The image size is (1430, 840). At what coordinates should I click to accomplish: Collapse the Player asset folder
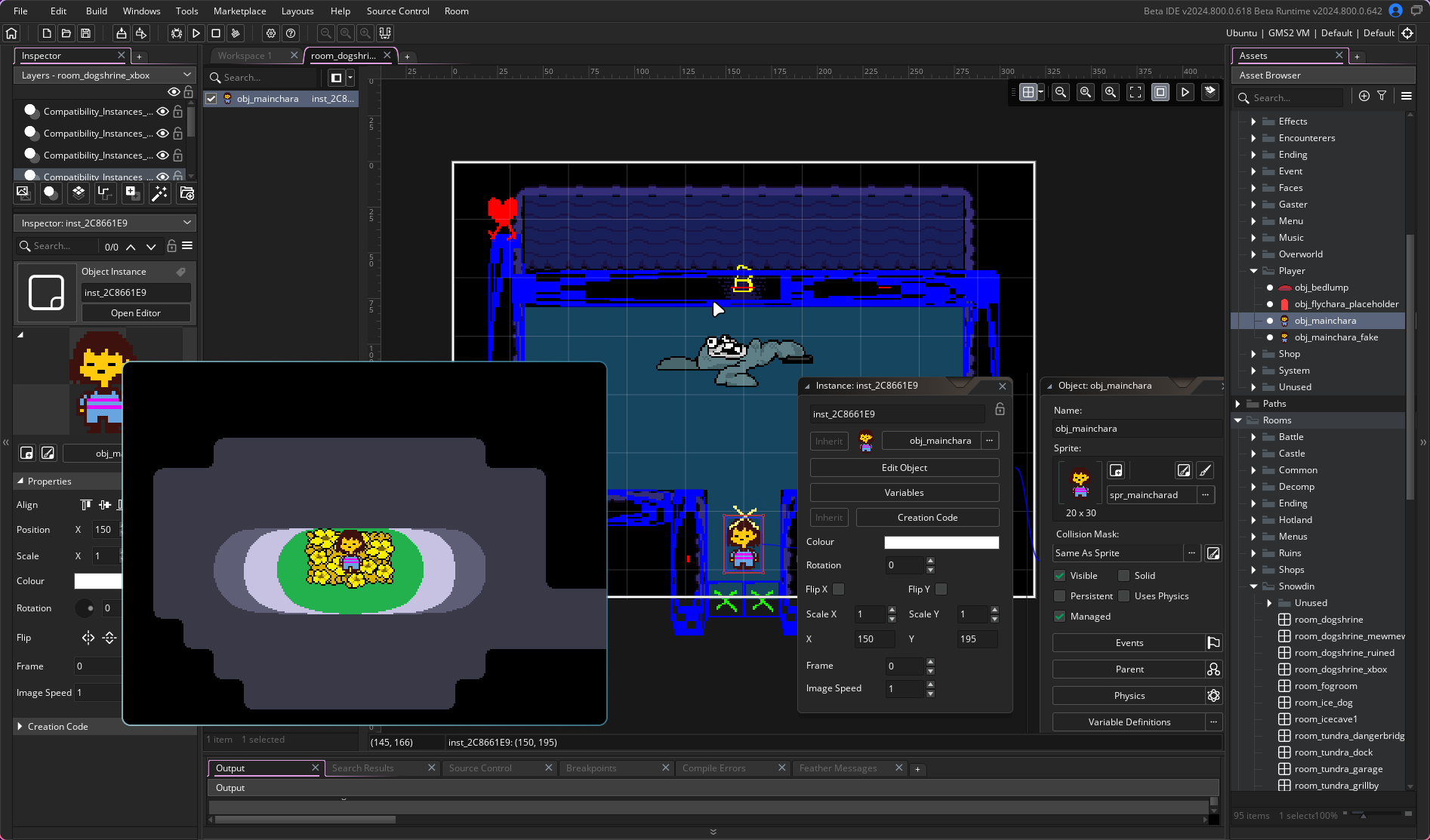[x=1253, y=271]
